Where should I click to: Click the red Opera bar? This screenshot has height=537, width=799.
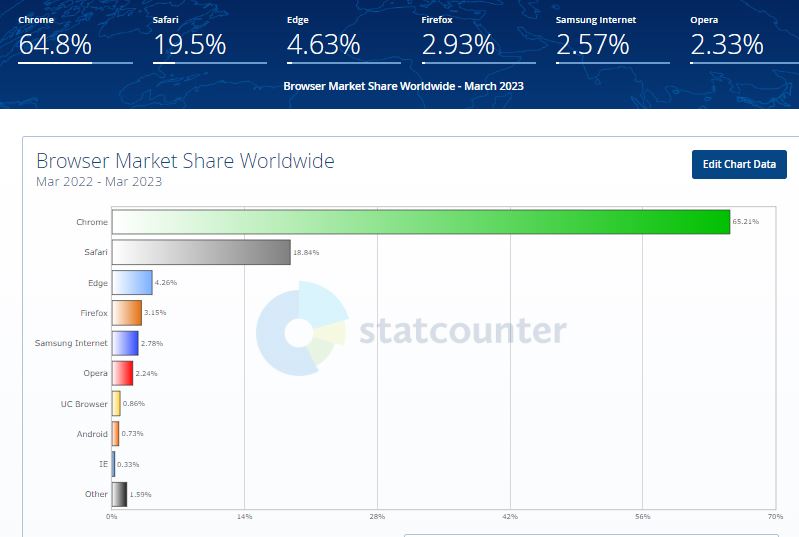(x=122, y=373)
